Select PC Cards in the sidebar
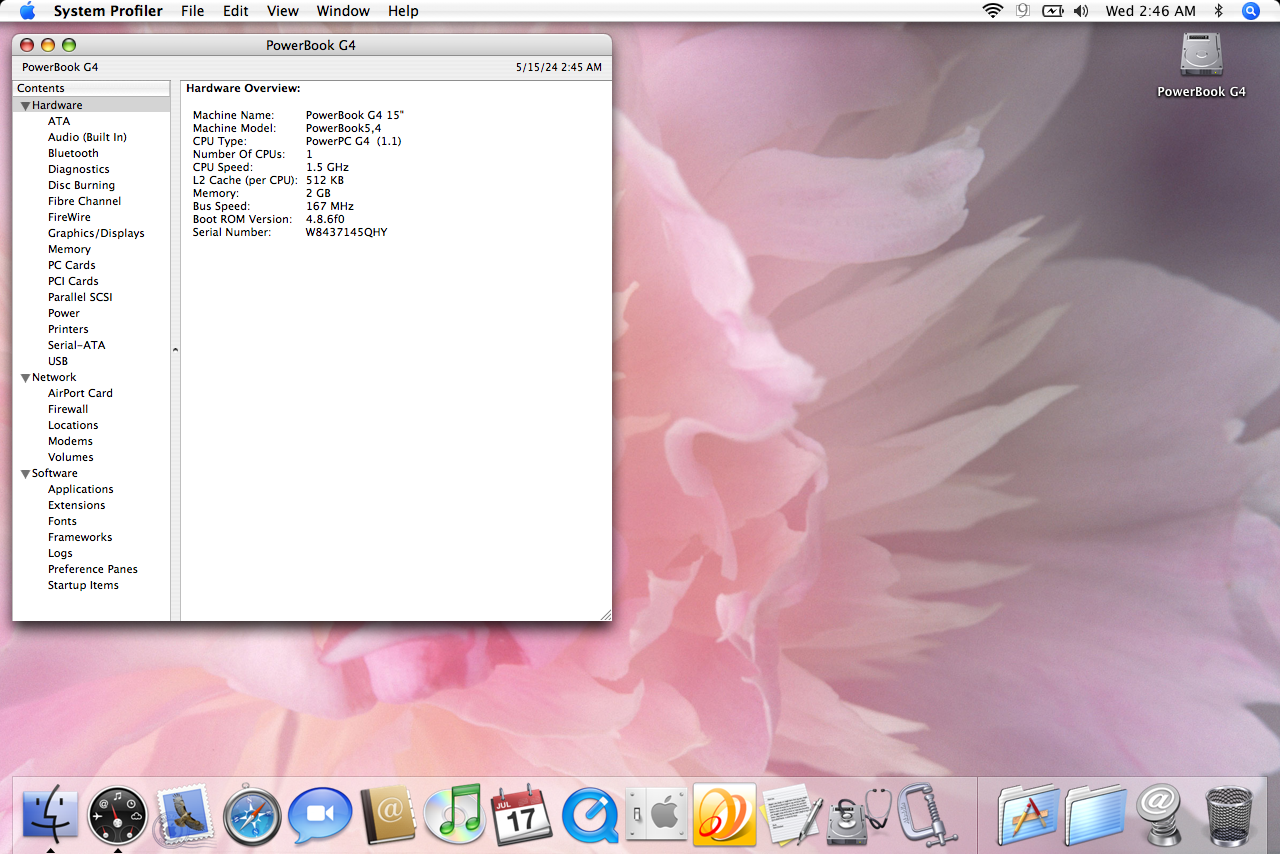This screenshot has height=854, width=1280. pyautogui.click(x=72, y=265)
